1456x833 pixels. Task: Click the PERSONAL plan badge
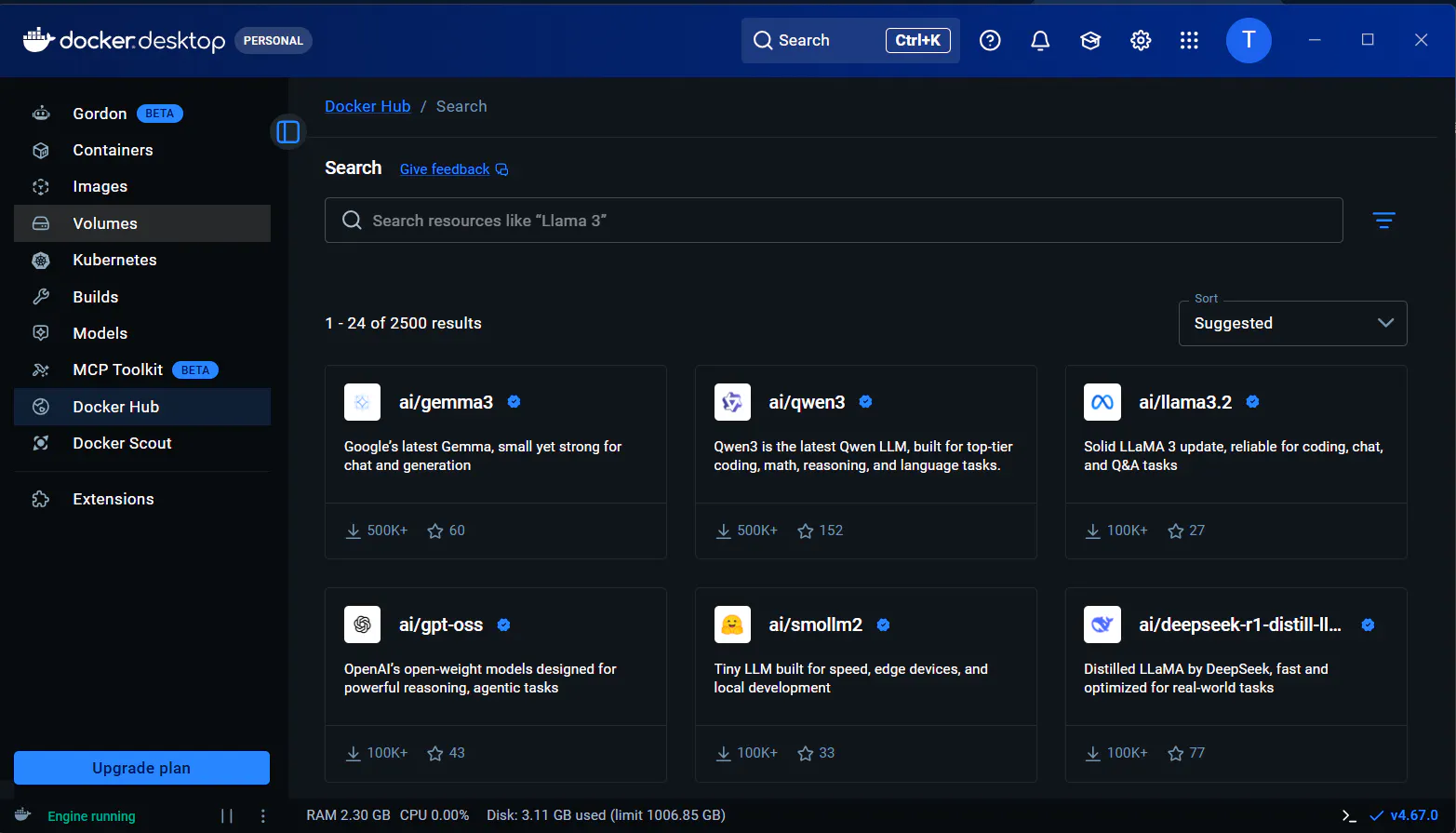[x=274, y=41]
